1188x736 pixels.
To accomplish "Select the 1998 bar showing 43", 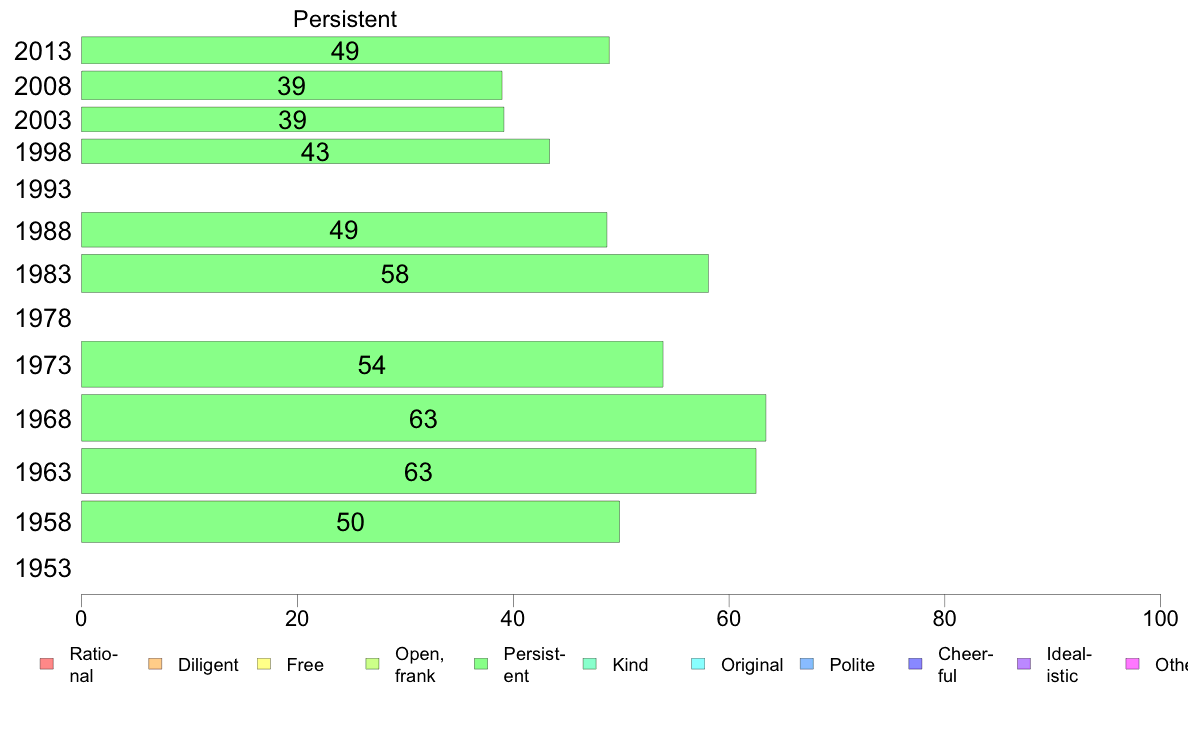I will coord(315,152).
